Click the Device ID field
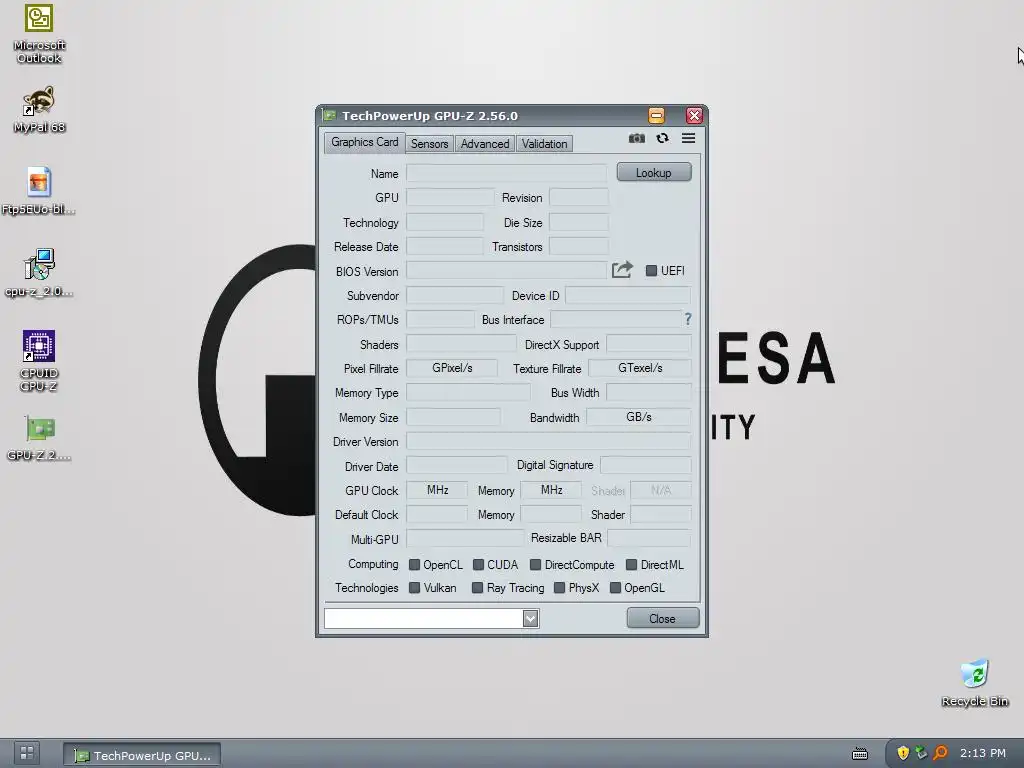 coord(628,295)
